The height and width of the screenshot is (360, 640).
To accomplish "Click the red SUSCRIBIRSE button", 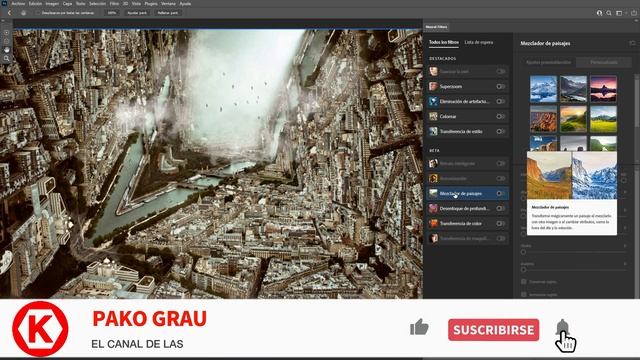I will pos(493,330).
